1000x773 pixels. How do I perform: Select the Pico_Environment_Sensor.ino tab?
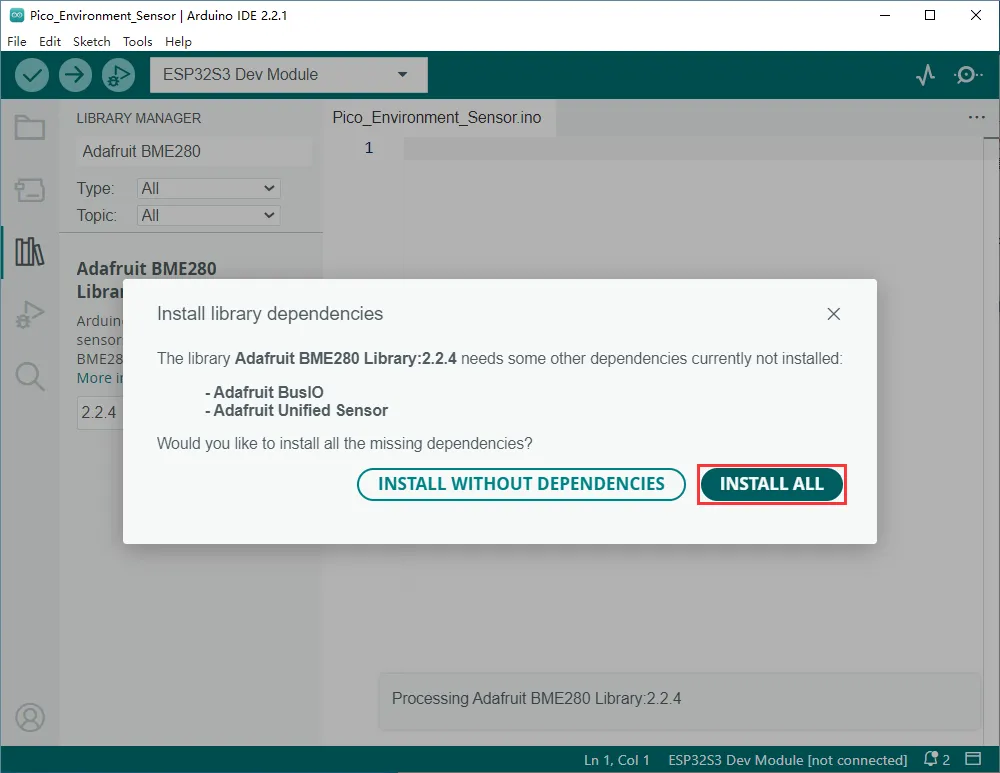[437, 118]
